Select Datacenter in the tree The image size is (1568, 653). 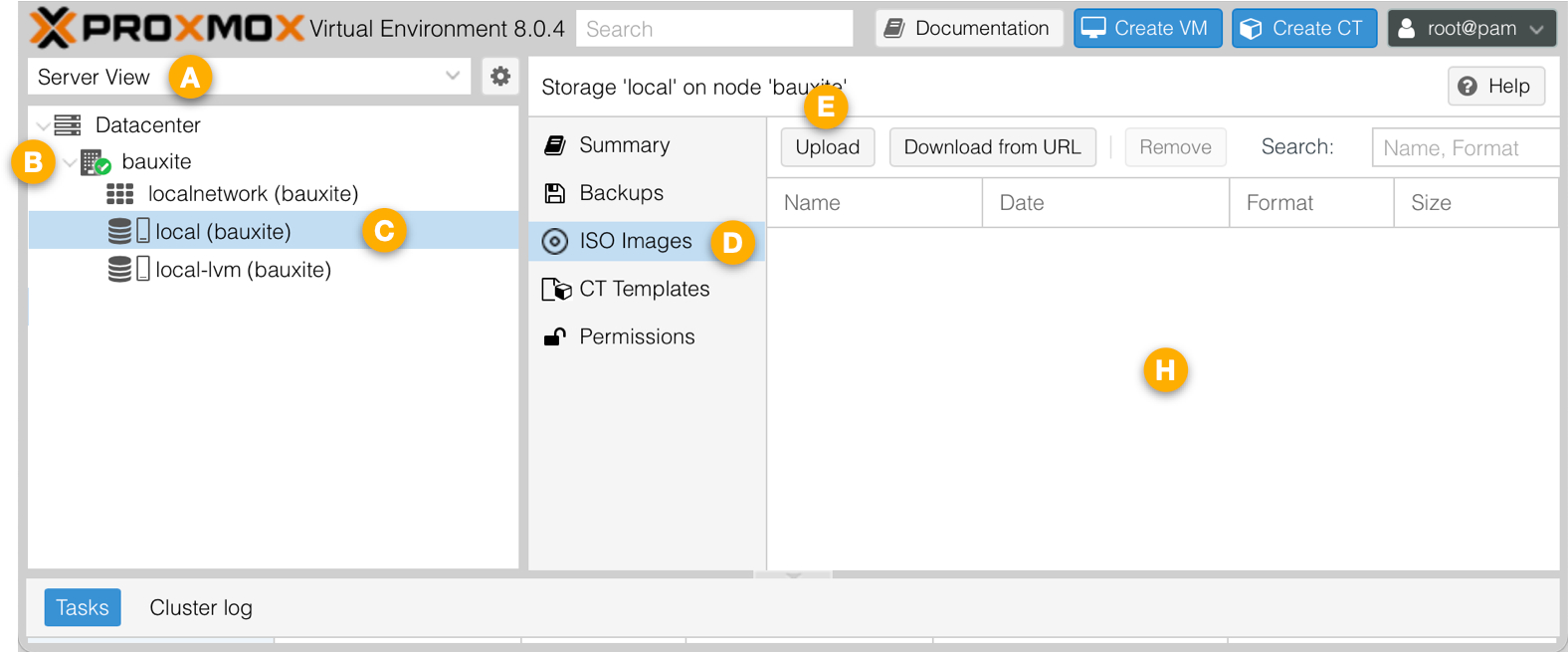coord(148,125)
